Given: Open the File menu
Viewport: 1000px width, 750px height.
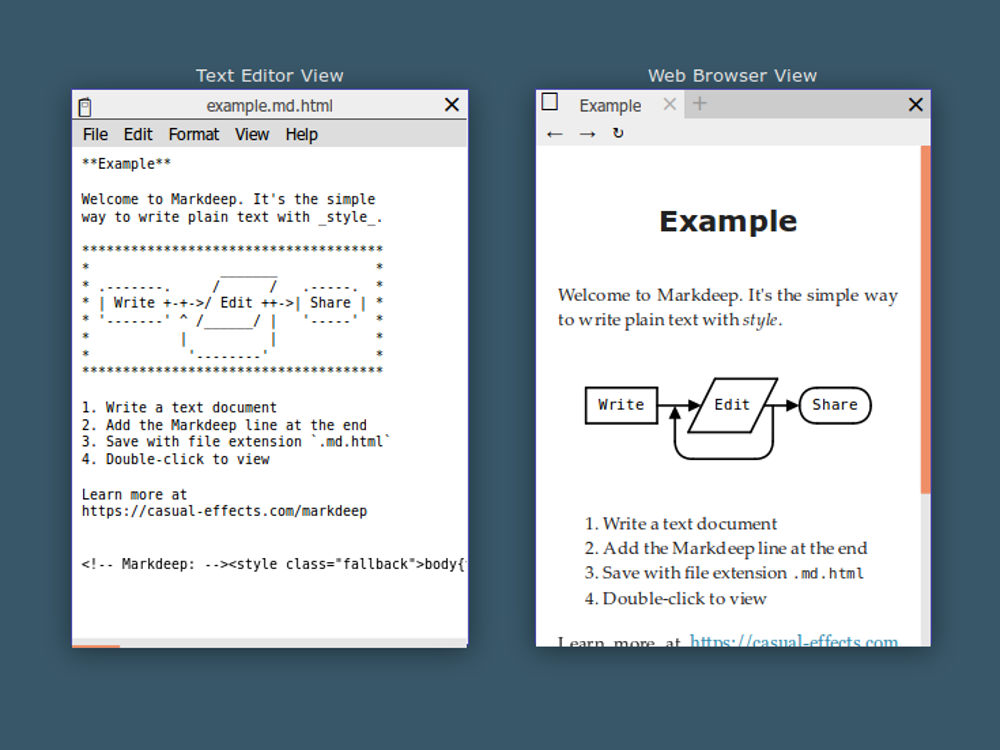Looking at the screenshot, I should 95,135.
